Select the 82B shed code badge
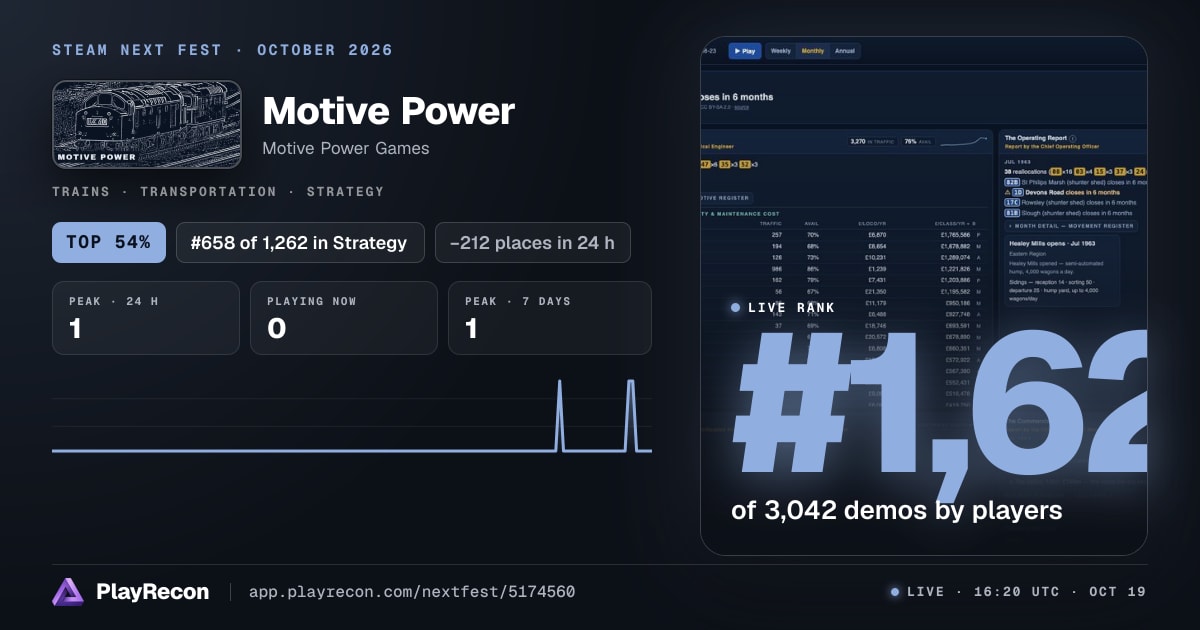Image resolution: width=1200 pixels, height=630 pixels. click(1012, 182)
